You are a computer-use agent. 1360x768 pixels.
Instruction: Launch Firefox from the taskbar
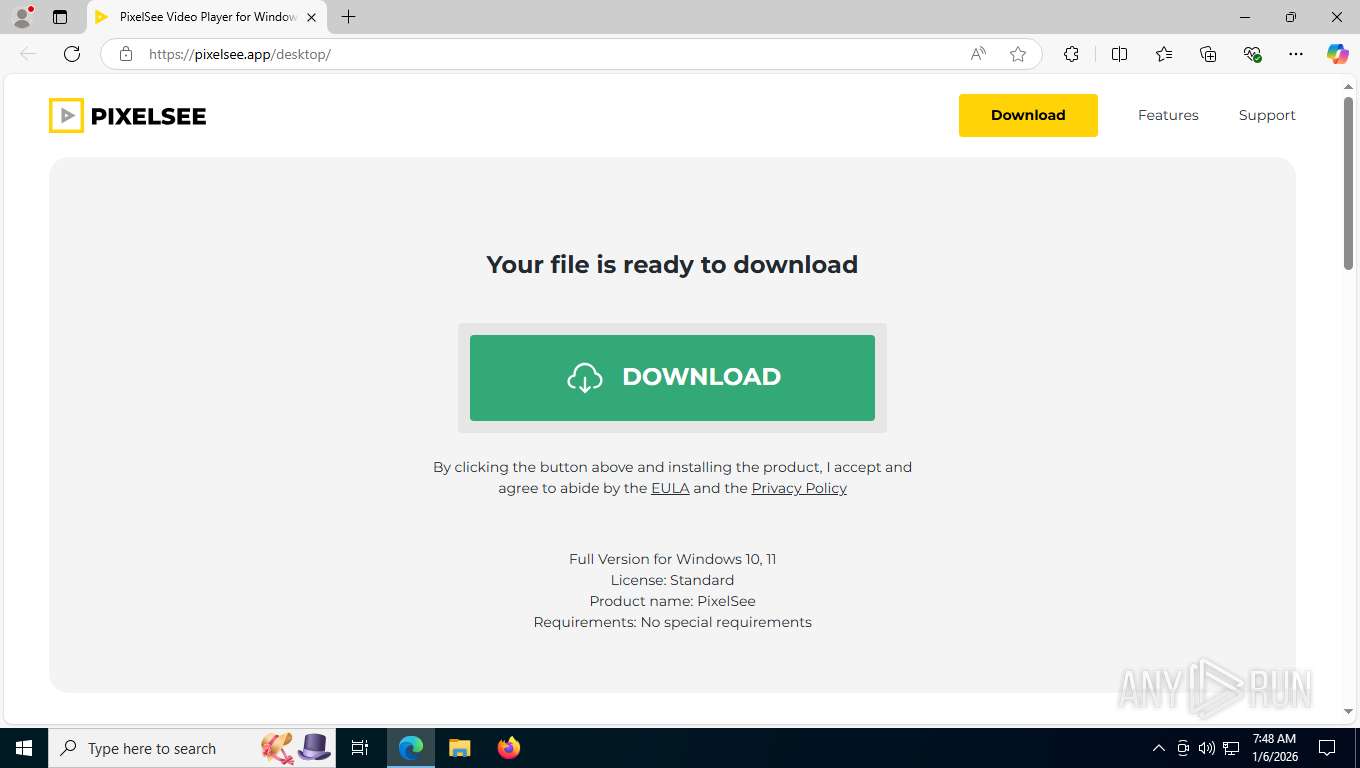click(508, 748)
